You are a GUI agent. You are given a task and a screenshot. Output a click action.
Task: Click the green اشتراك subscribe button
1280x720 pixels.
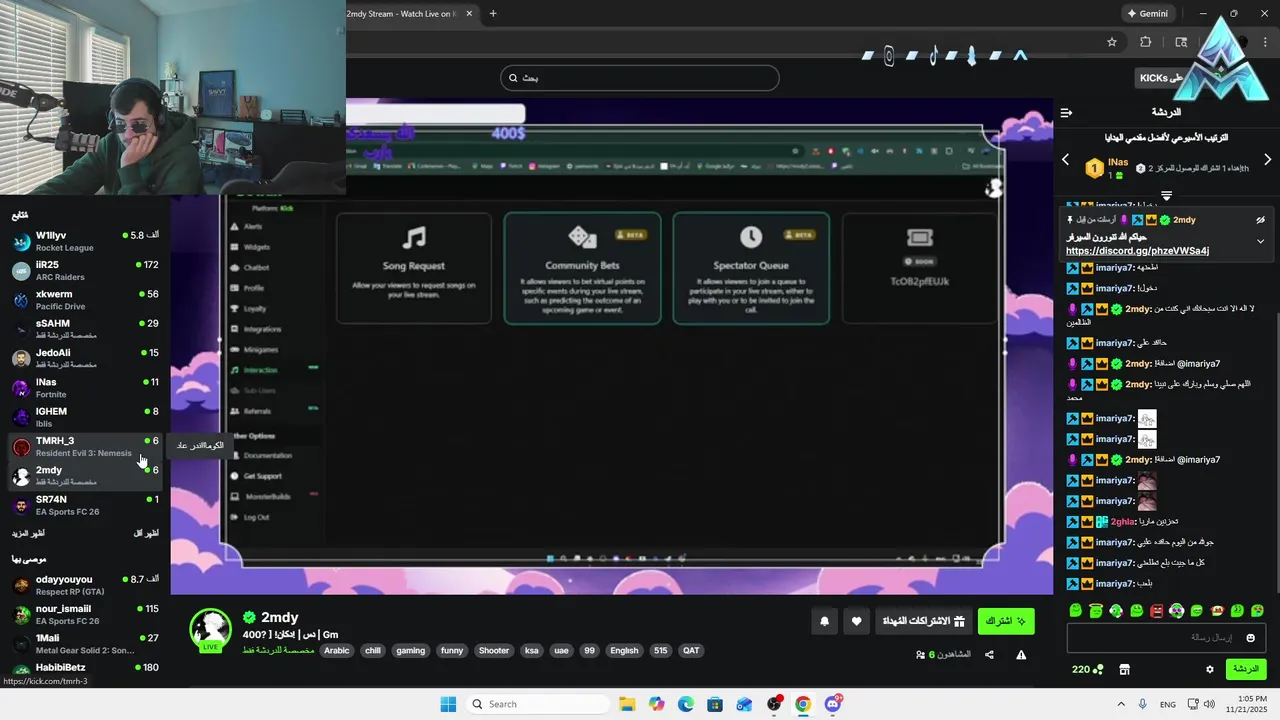pos(1006,621)
